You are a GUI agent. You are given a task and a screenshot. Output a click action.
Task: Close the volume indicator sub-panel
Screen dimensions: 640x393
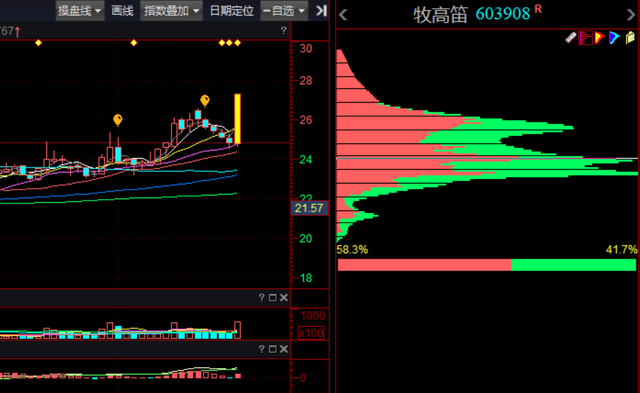click(284, 298)
